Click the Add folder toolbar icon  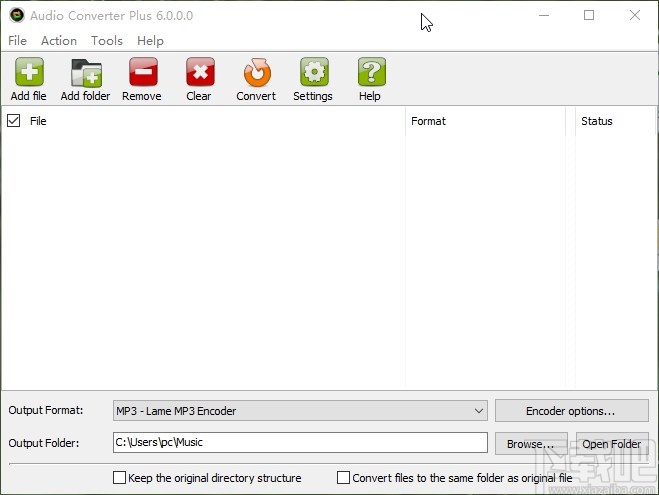click(x=86, y=72)
